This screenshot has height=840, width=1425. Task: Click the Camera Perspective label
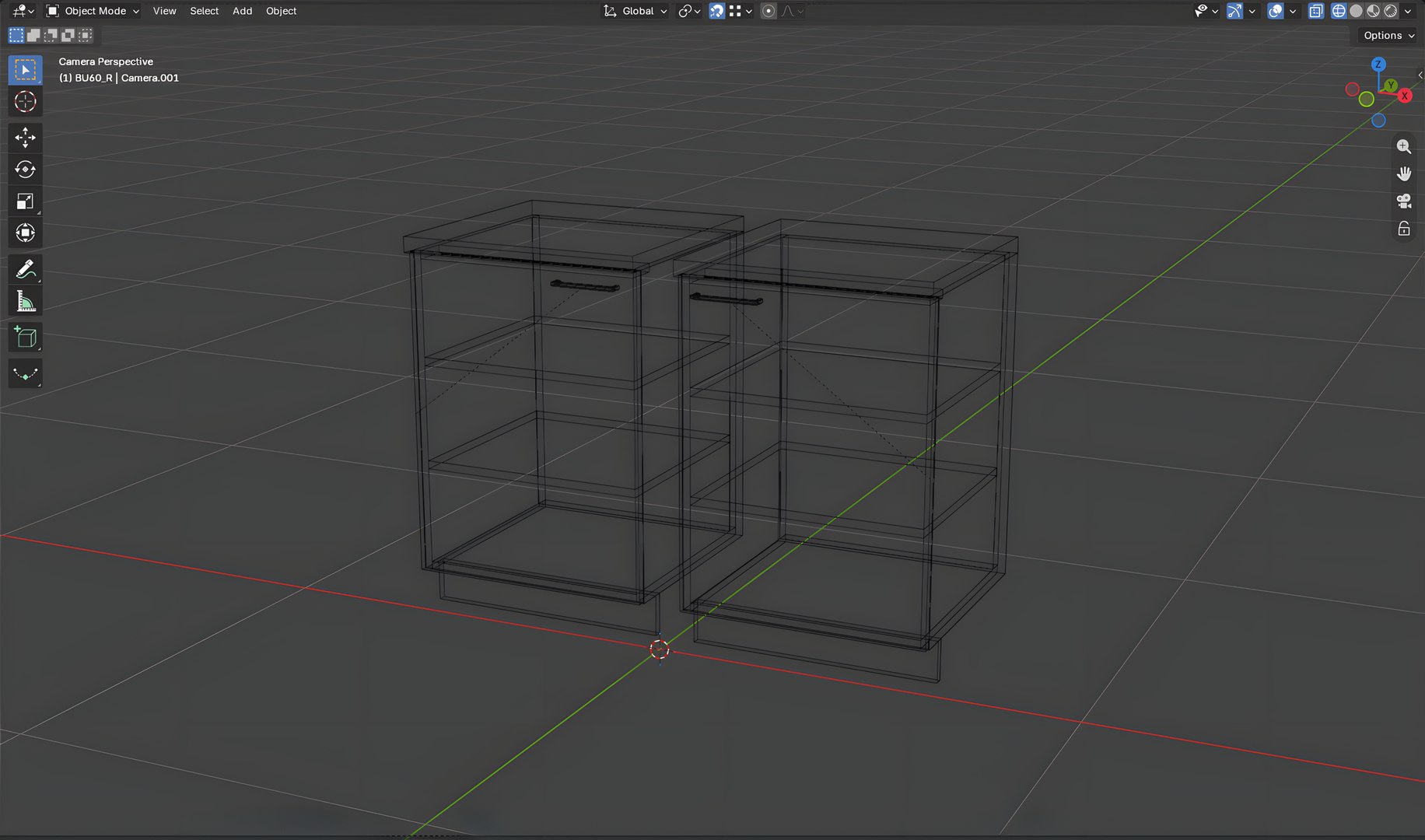[106, 61]
